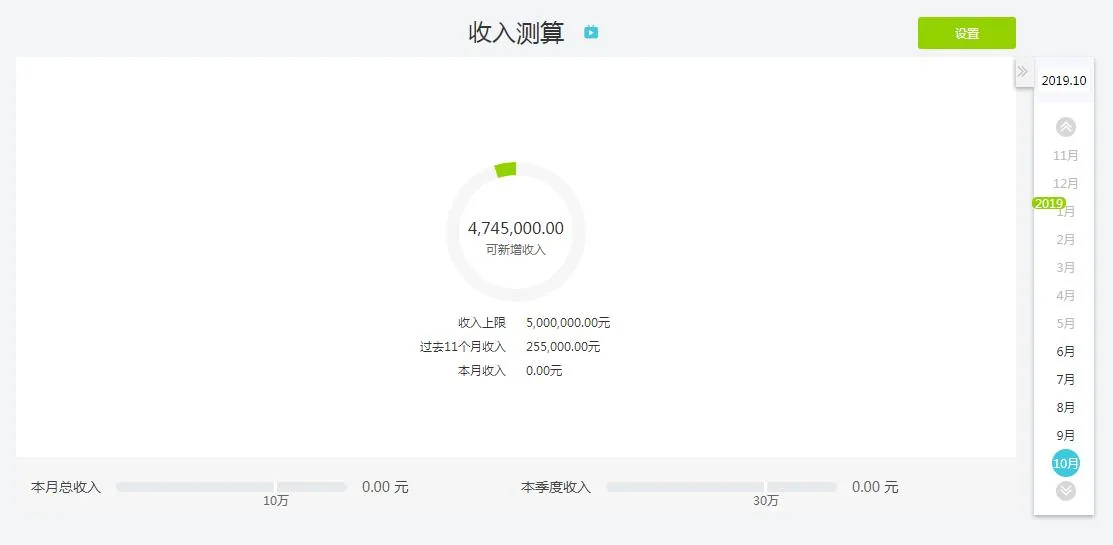The image size is (1113, 545).
Task: Click the 收入测算 page title
Action: click(516, 33)
